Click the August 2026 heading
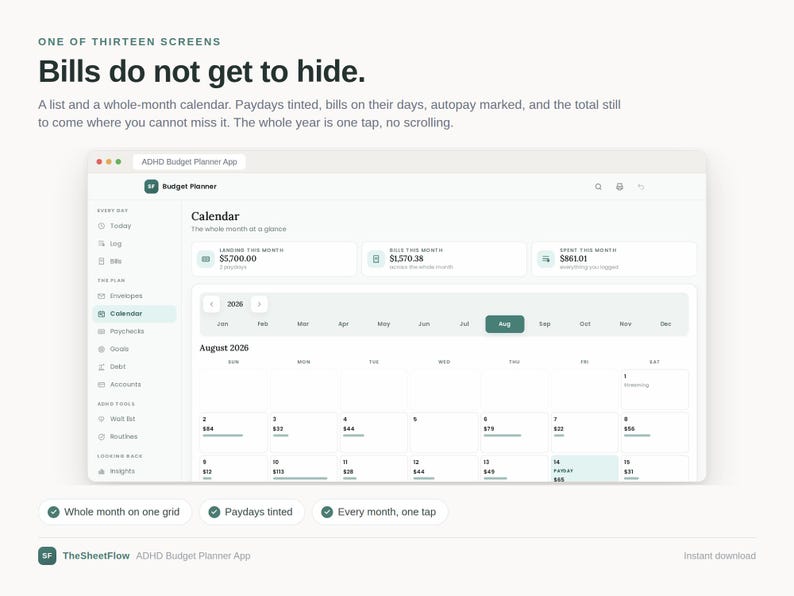 tap(224, 348)
